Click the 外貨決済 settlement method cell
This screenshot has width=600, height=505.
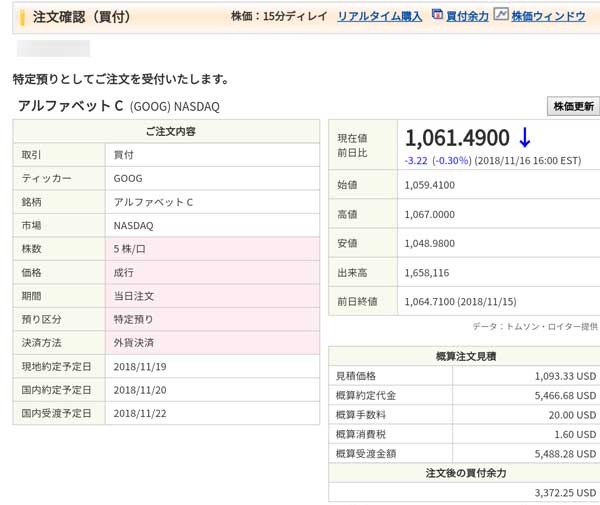tap(133, 343)
